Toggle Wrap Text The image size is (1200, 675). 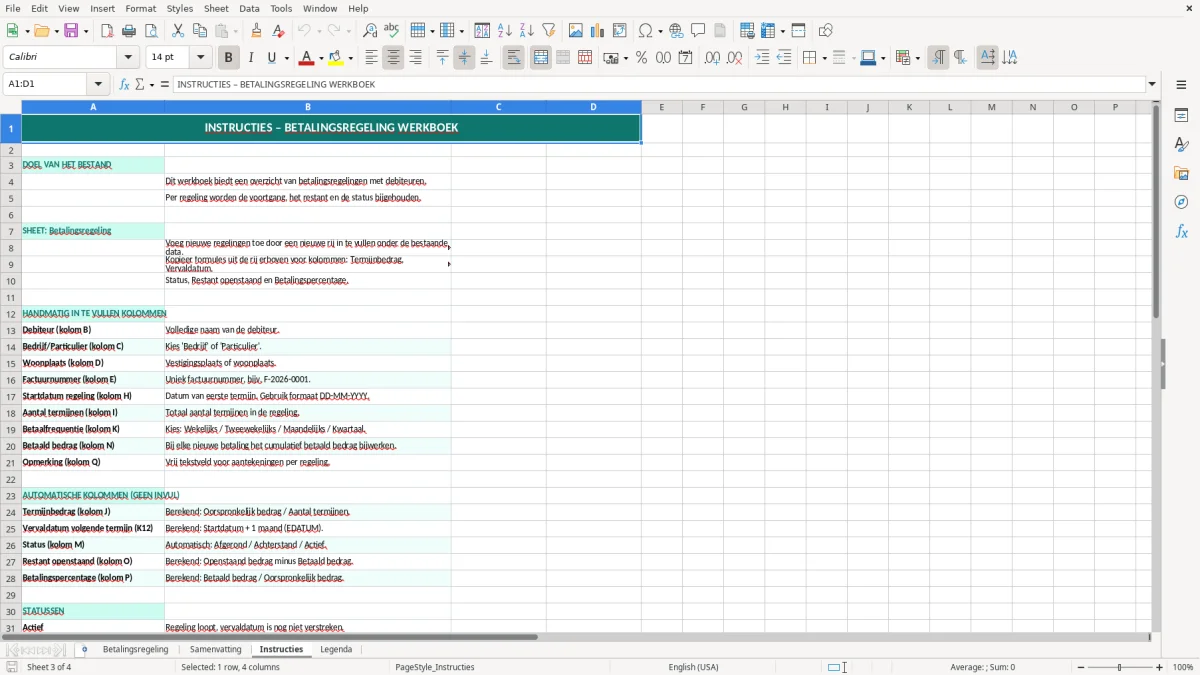tap(513, 58)
